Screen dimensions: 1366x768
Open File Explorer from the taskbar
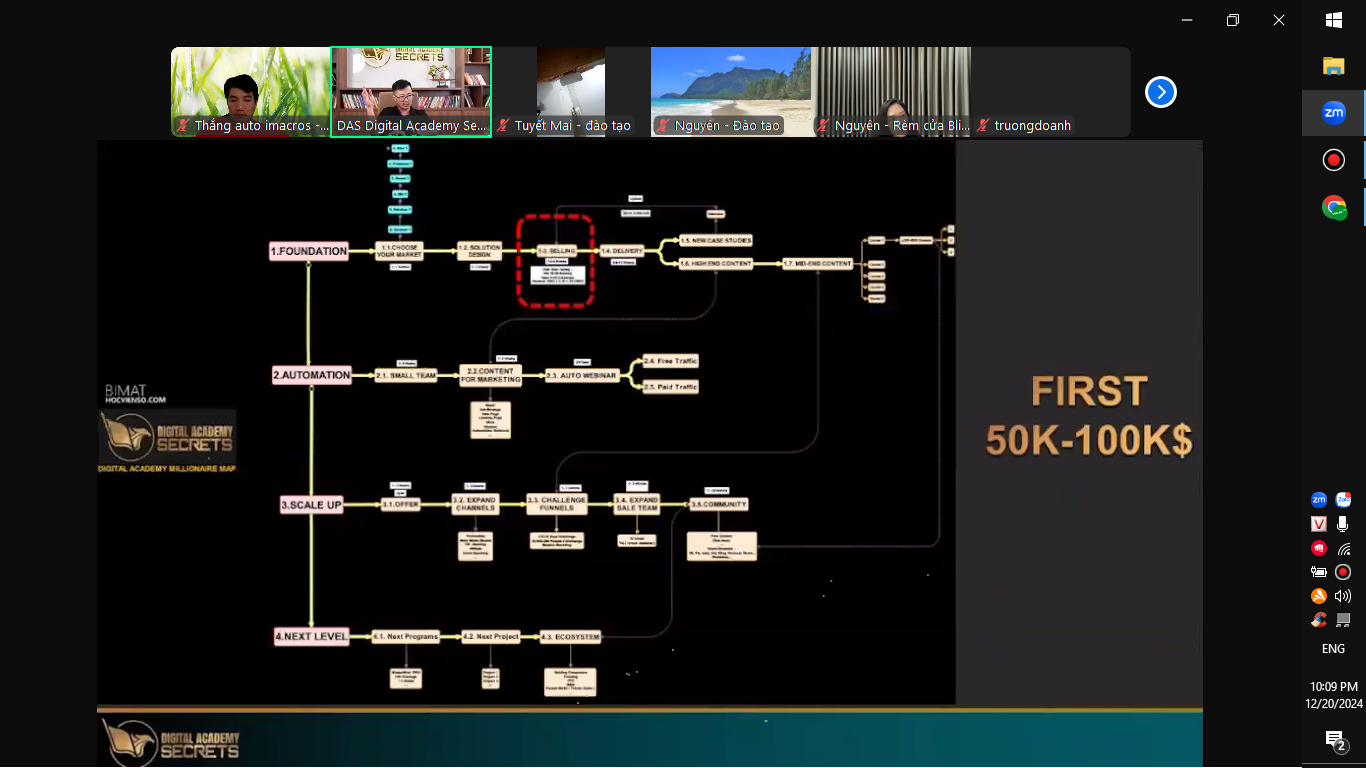coord(1333,66)
